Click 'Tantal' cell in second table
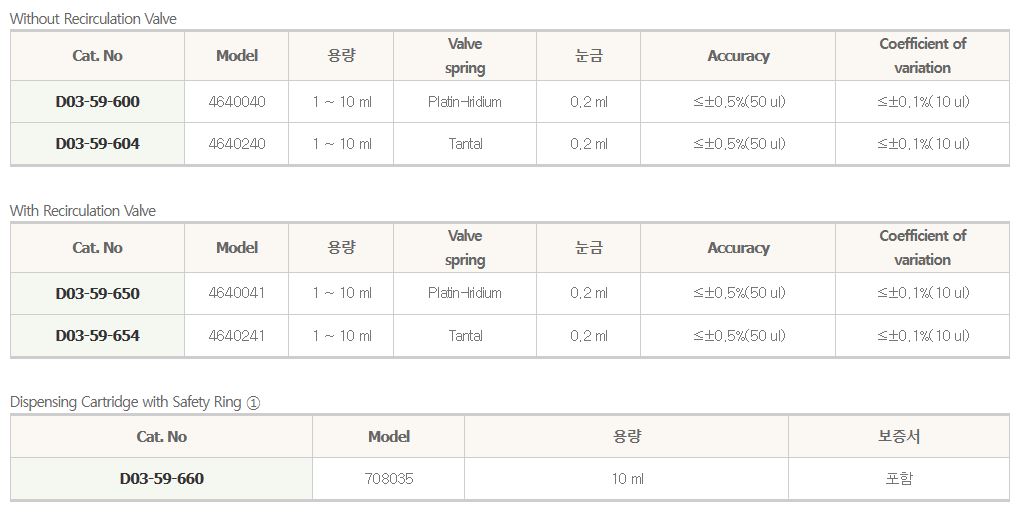1023x522 pixels. pos(465,336)
